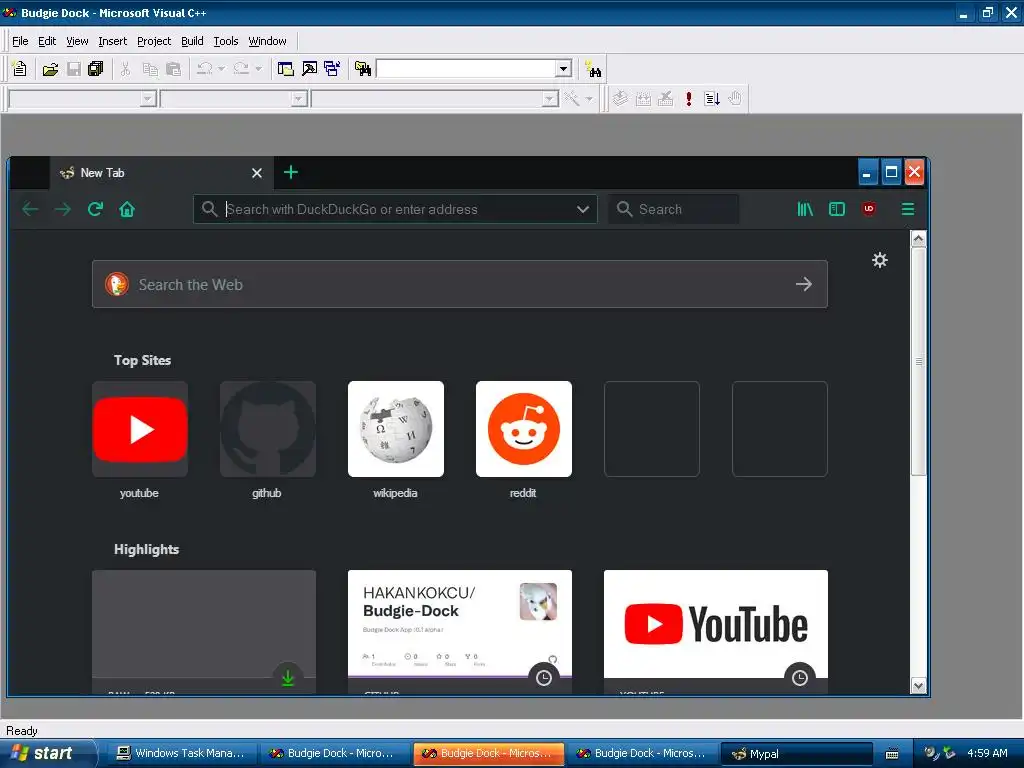Expand the second WizardBar filter dropdown
Image resolution: width=1024 pixels, height=768 pixels.
[x=299, y=99]
